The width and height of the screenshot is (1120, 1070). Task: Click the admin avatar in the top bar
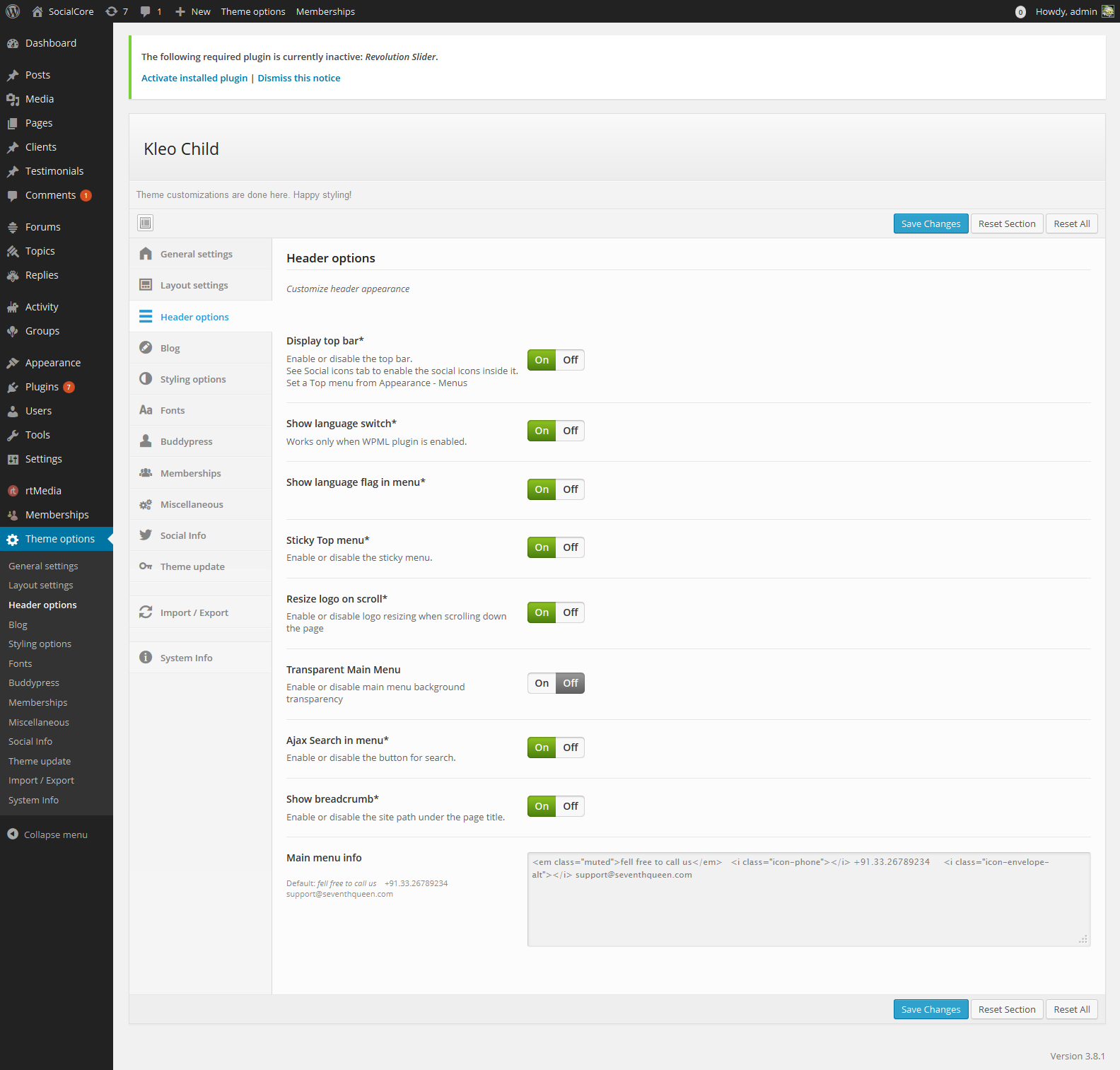coord(1107,11)
